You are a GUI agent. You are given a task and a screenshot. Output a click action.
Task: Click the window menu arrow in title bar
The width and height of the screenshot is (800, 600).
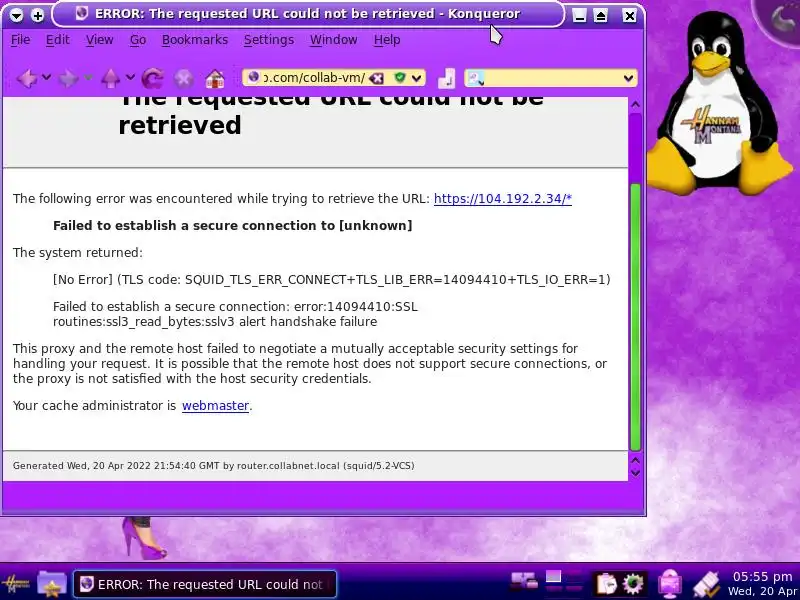(16, 16)
